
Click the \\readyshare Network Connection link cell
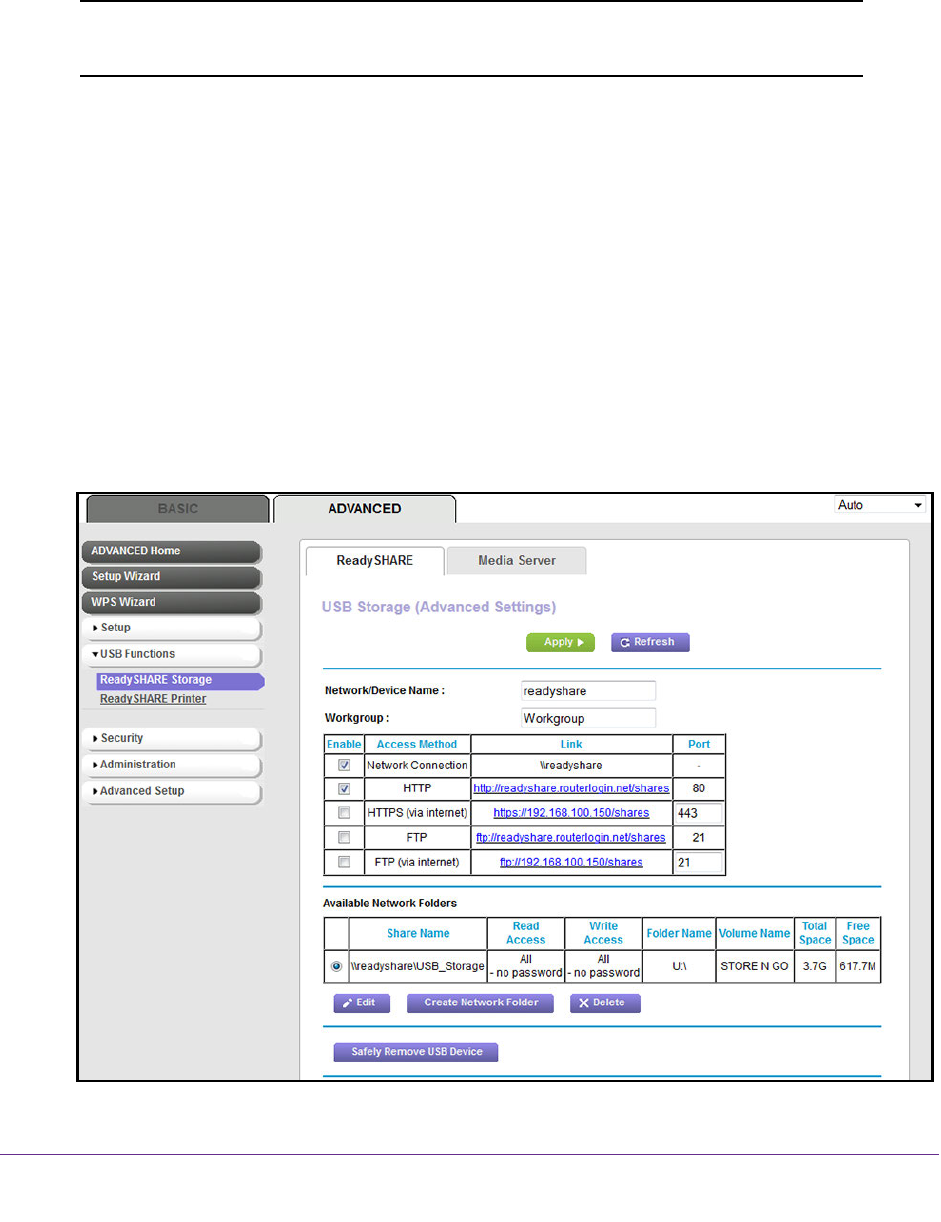click(x=570, y=765)
